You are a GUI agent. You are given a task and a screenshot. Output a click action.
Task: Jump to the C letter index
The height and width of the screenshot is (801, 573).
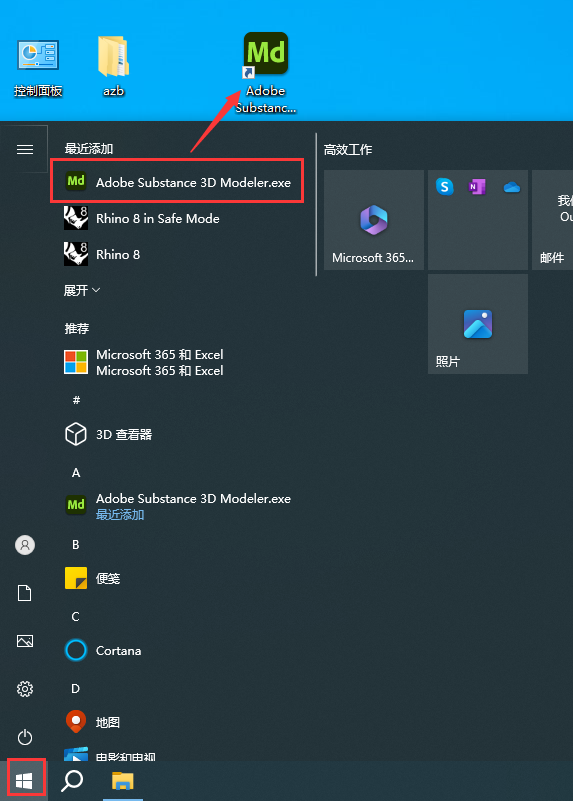click(76, 617)
